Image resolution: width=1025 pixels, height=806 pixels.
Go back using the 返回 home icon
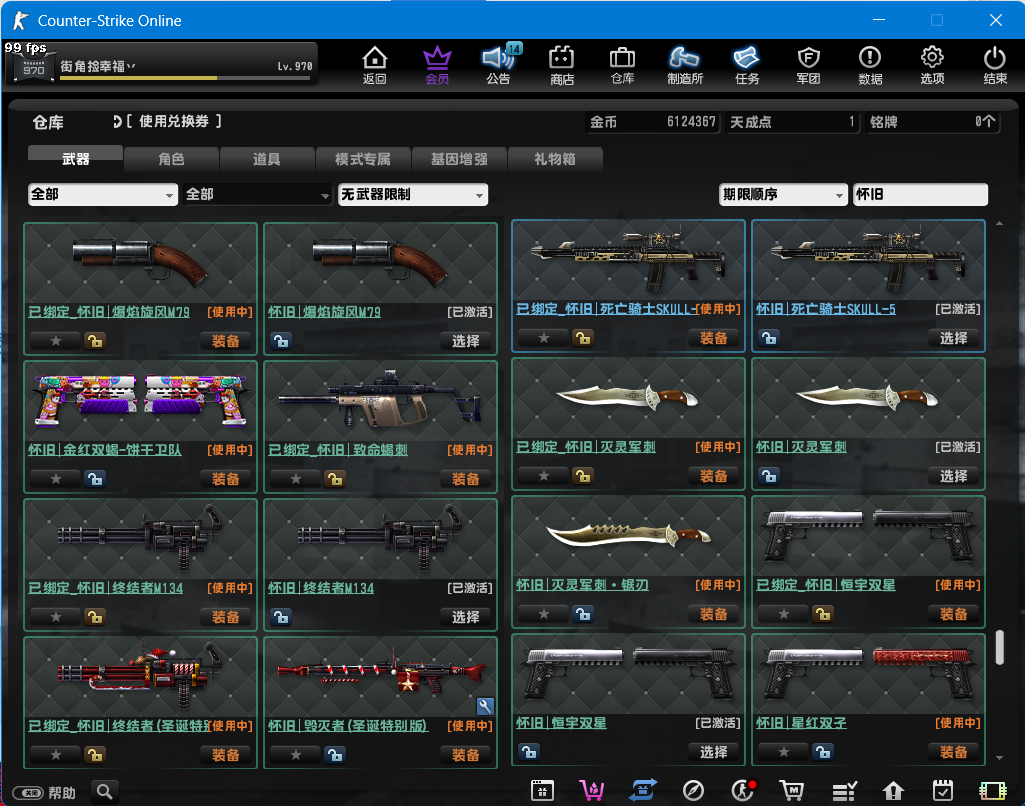[375, 65]
